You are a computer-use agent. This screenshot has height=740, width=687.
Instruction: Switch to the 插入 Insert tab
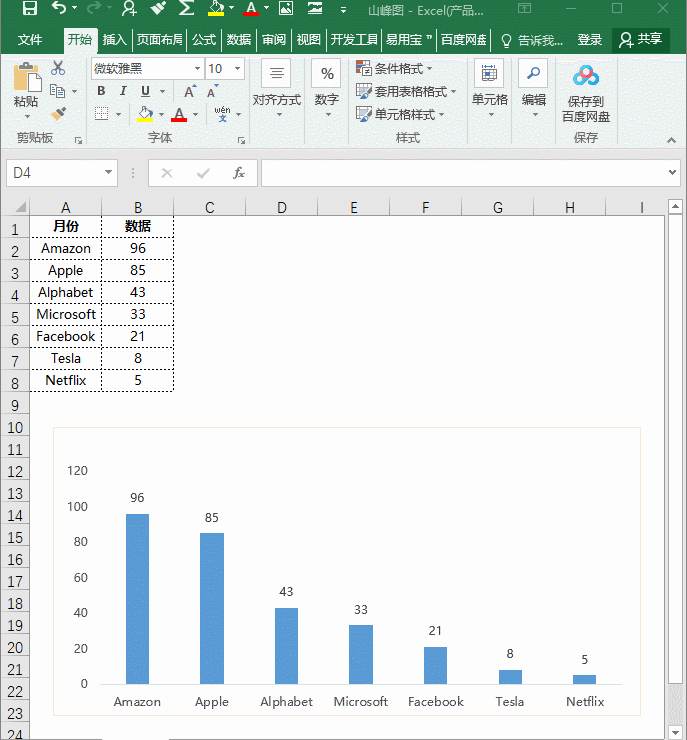[115, 40]
